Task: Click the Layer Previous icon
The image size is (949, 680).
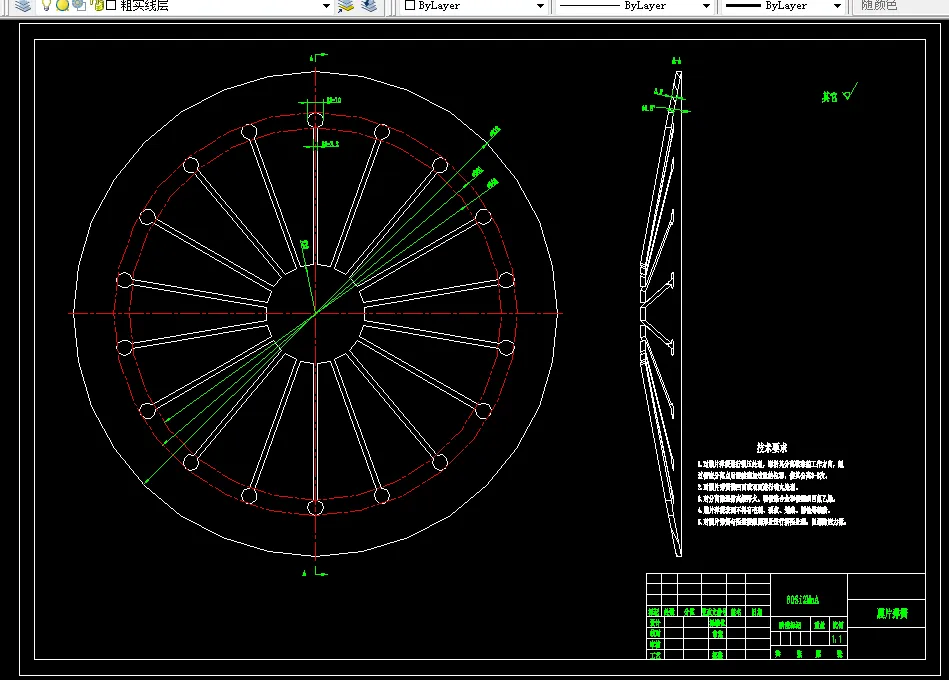Action: click(369, 5)
